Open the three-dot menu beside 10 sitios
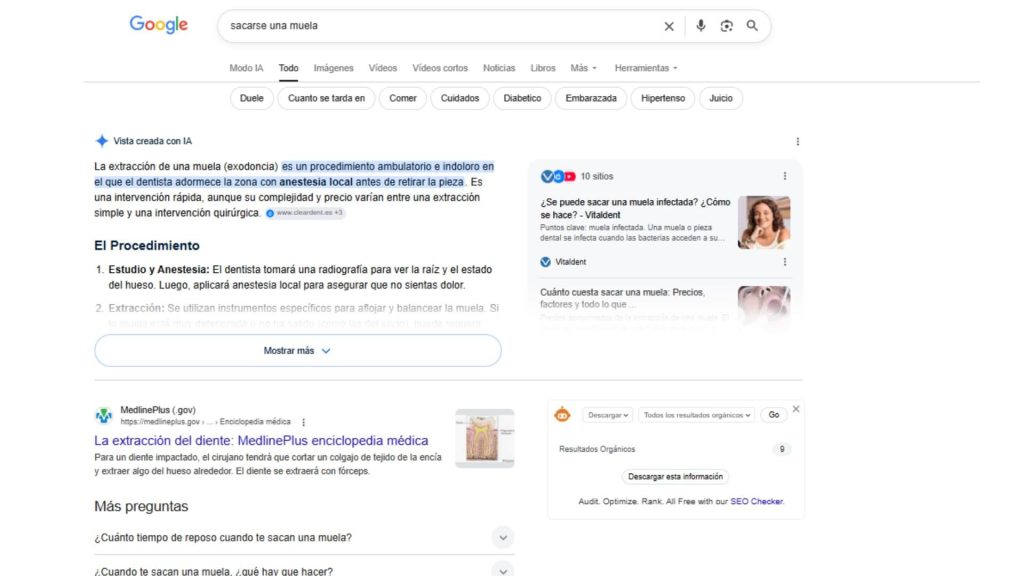 785,176
